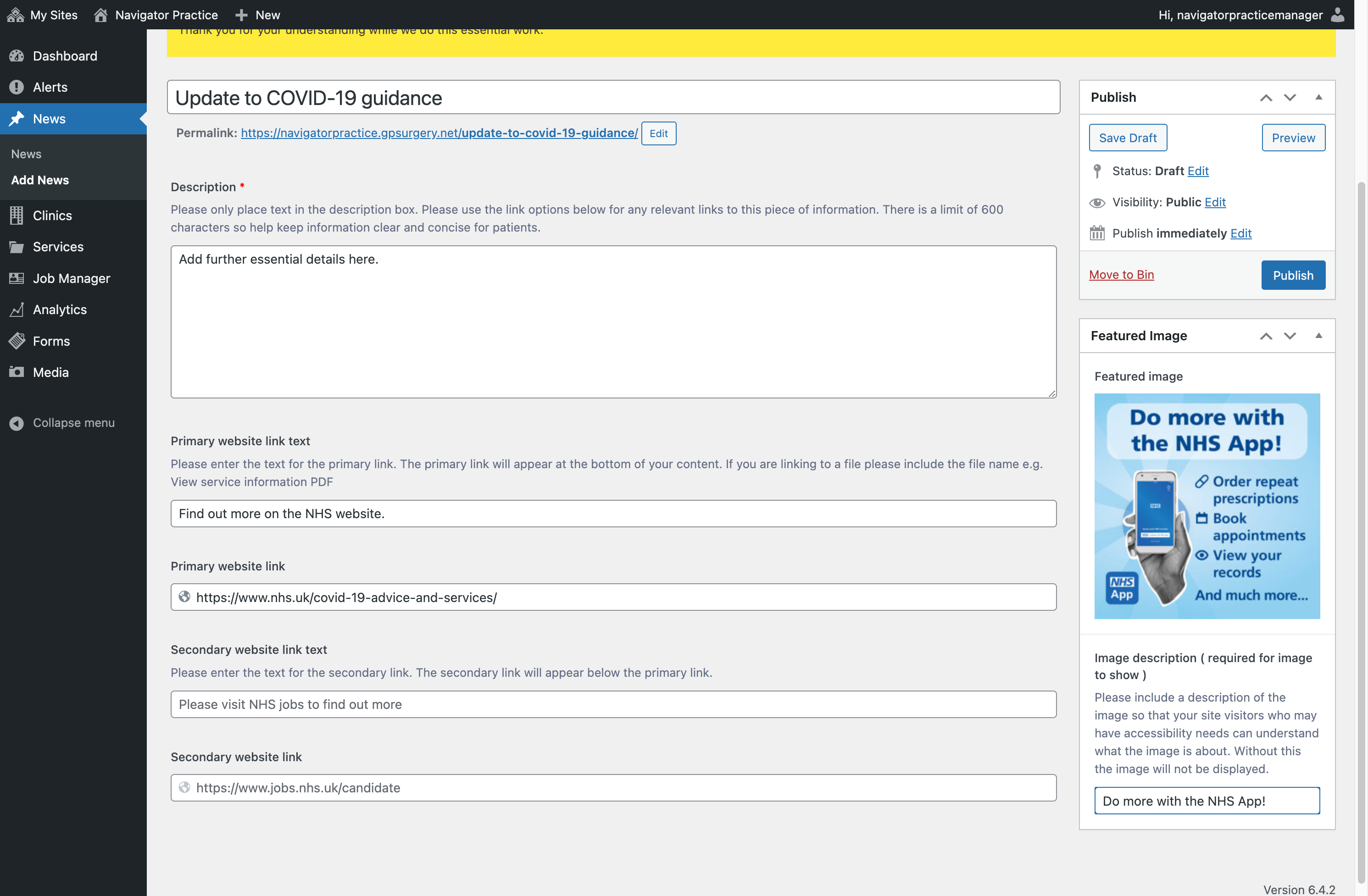Toggle Featured Image panel collapse triangle
The image size is (1368, 896).
tap(1319, 335)
